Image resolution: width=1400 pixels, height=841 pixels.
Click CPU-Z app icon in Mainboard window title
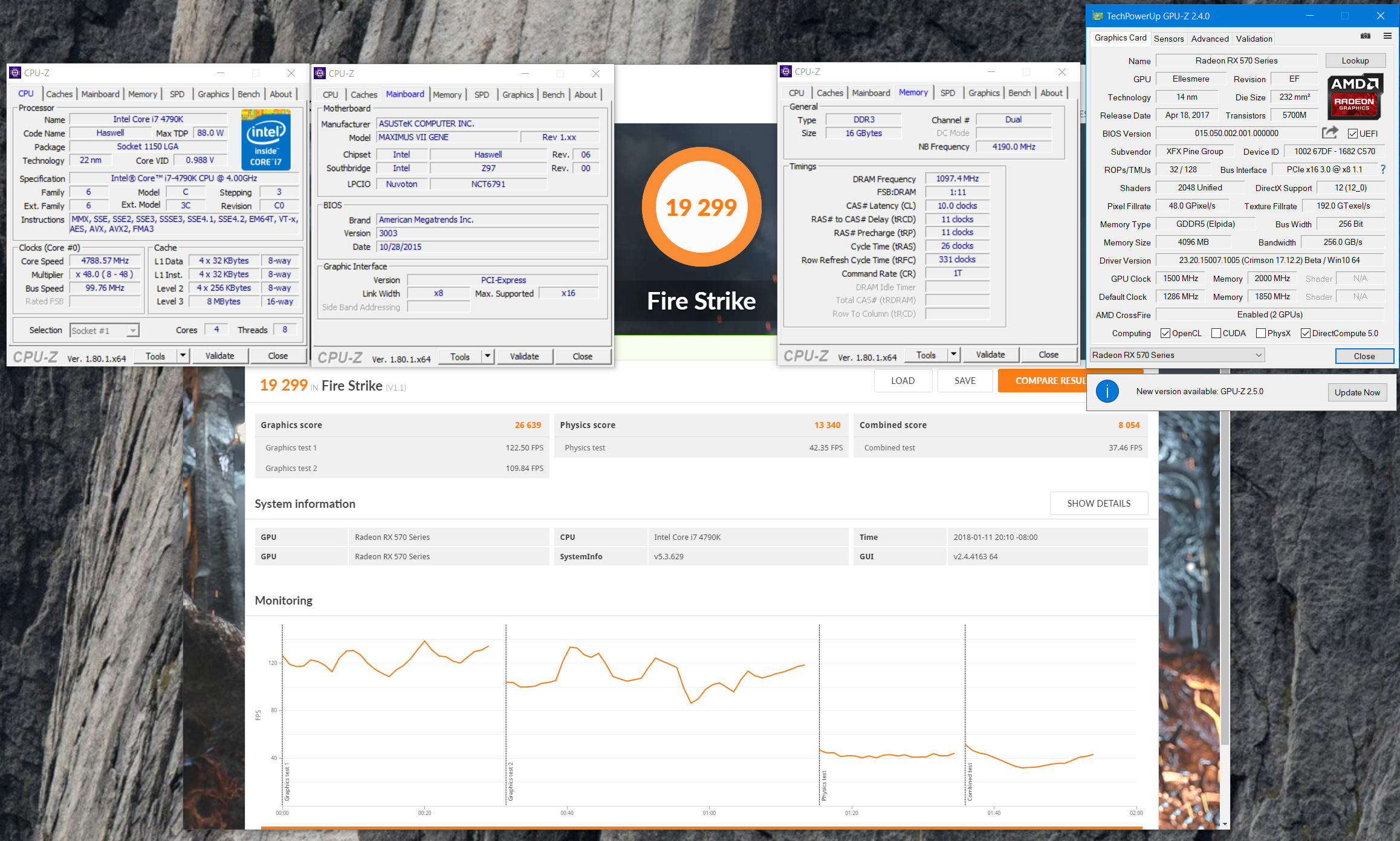pos(320,74)
